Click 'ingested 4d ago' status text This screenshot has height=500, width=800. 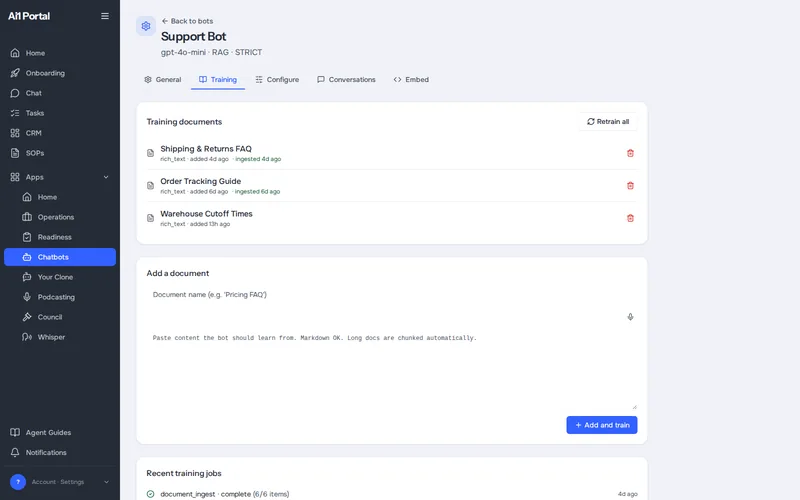point(258,159)
